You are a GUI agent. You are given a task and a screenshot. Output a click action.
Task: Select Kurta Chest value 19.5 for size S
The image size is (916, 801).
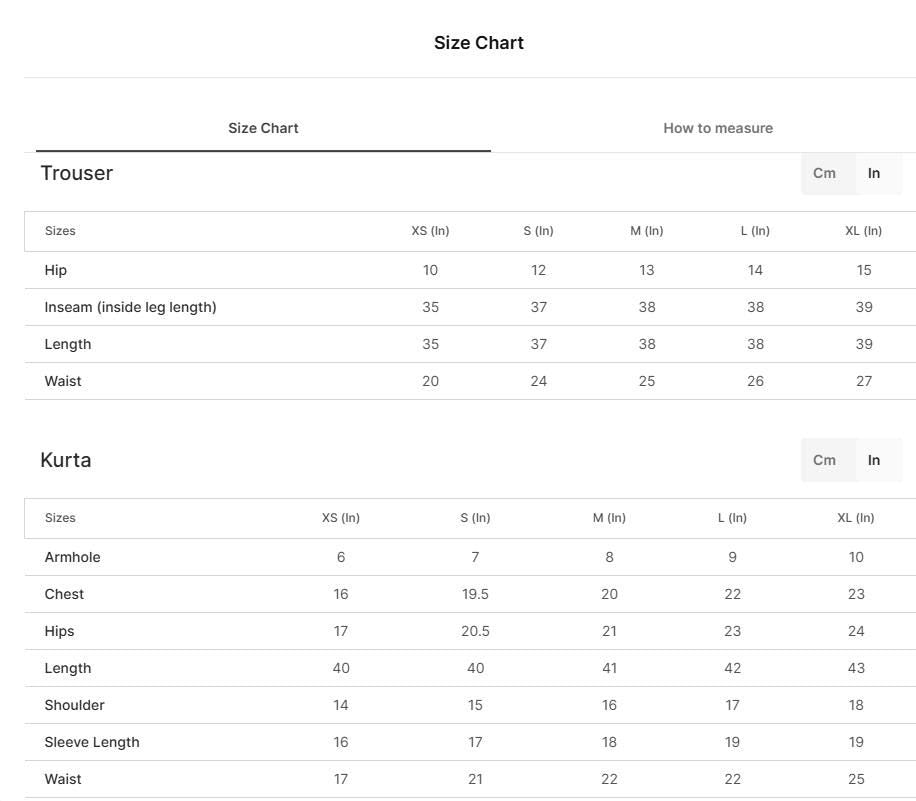point(475,594)
